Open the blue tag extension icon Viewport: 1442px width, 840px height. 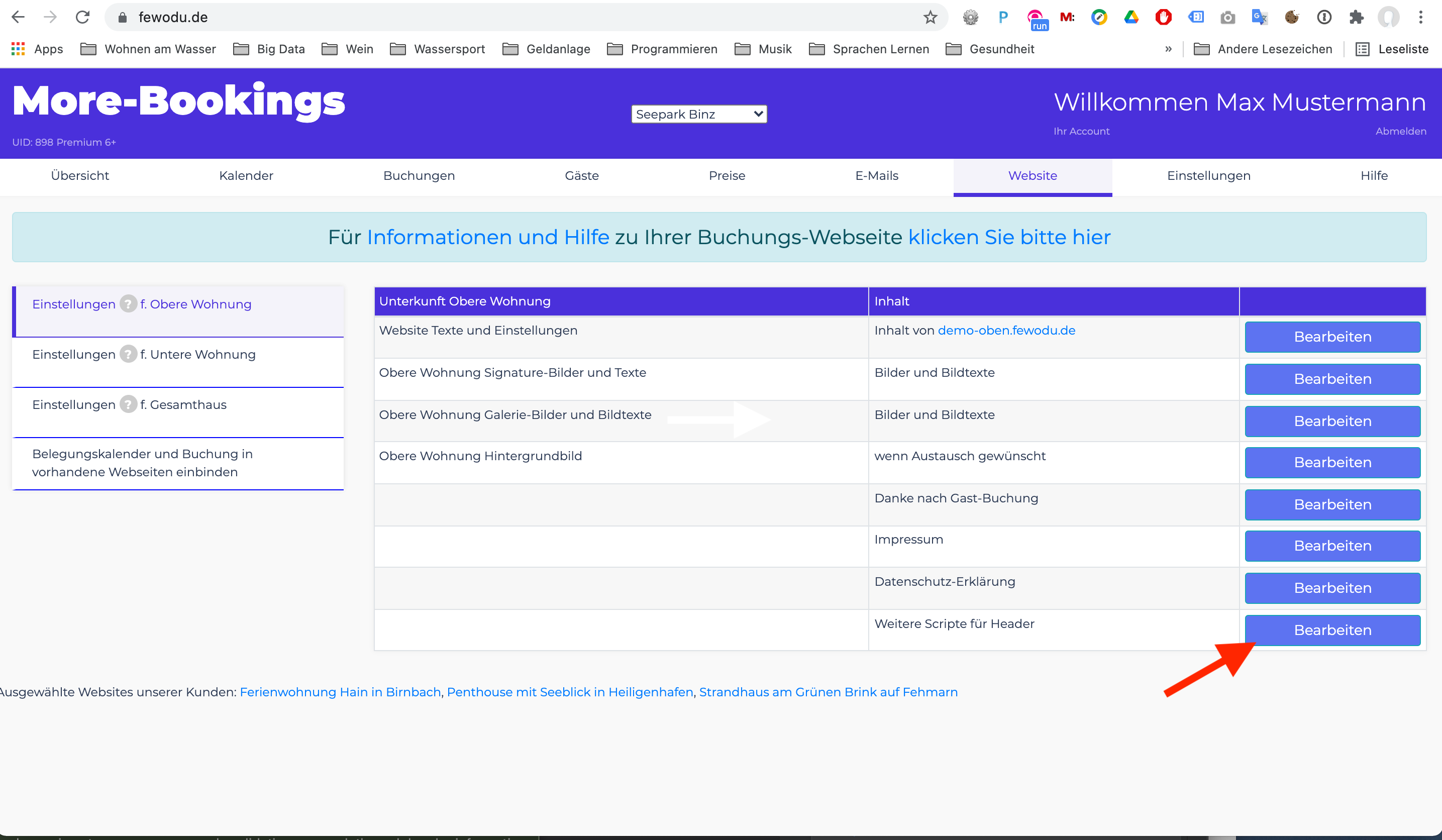click(x=1196, y=18)
